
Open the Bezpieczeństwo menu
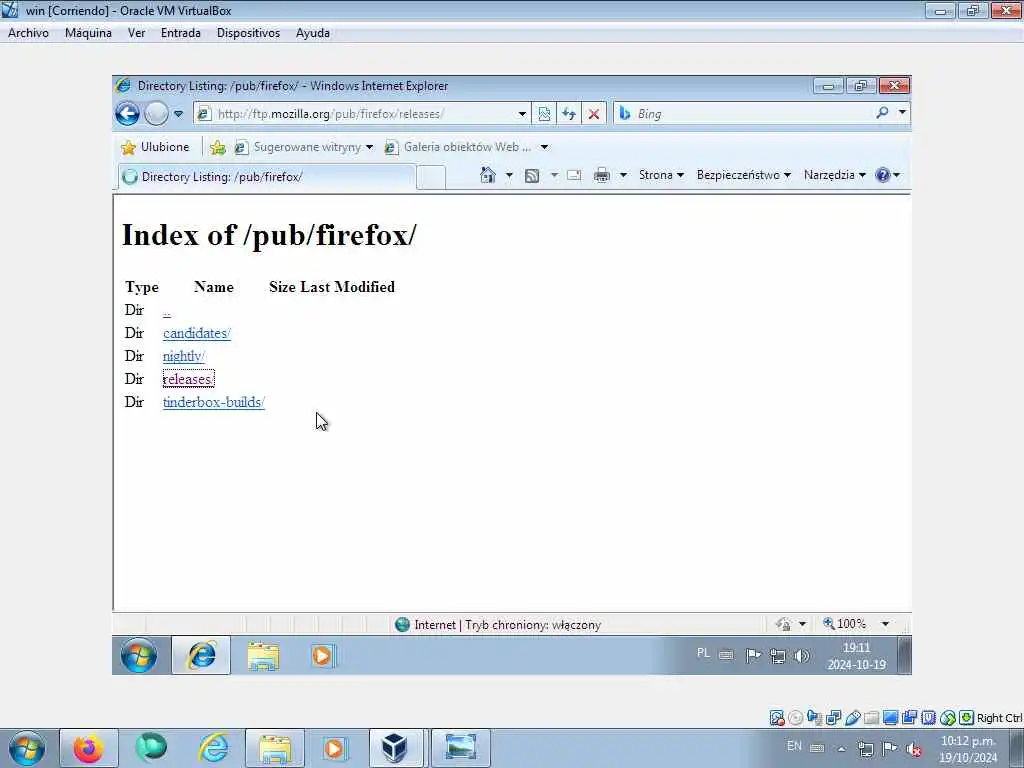(743, 175)
